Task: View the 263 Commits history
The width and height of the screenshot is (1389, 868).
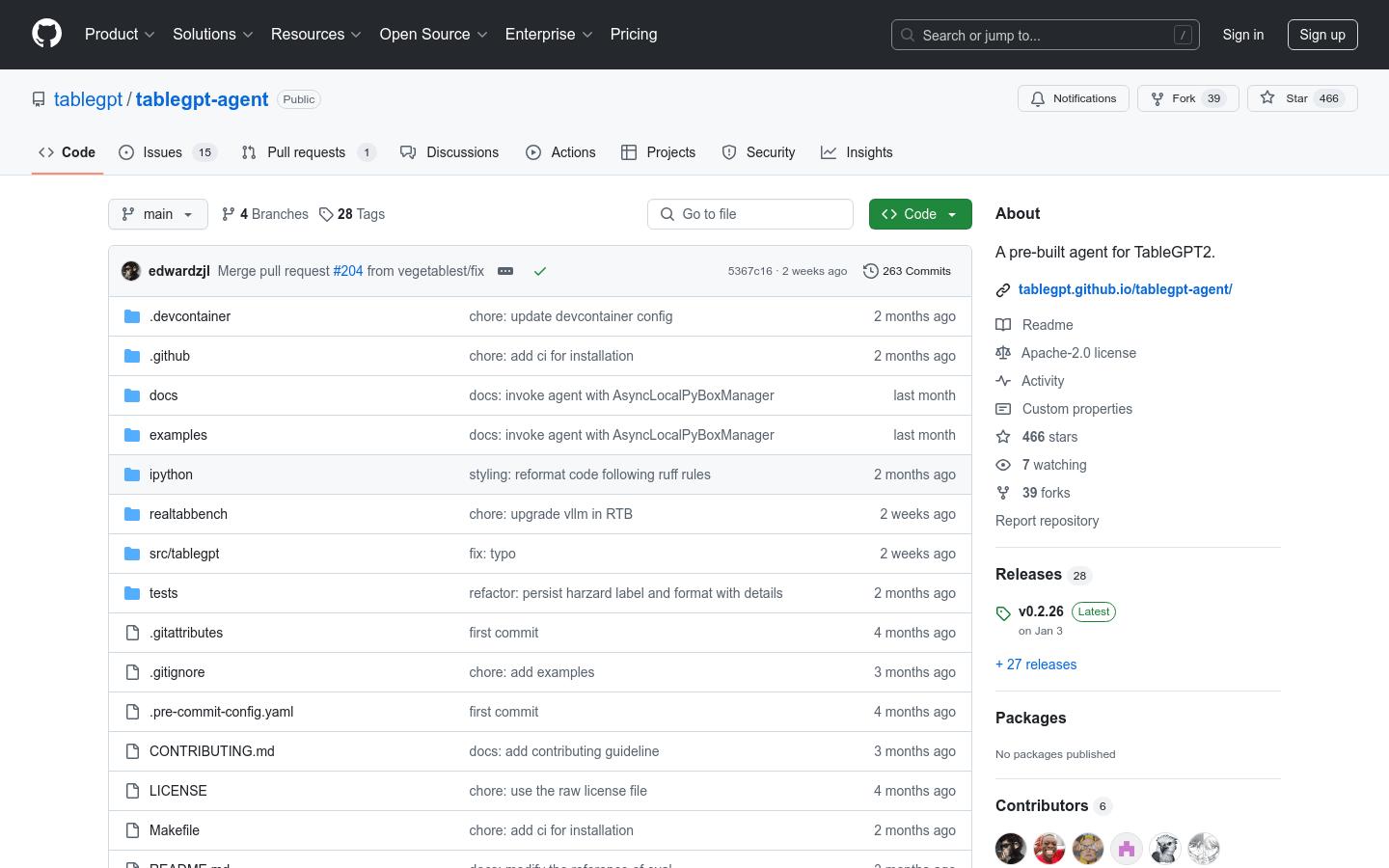Action: point(907,271)
